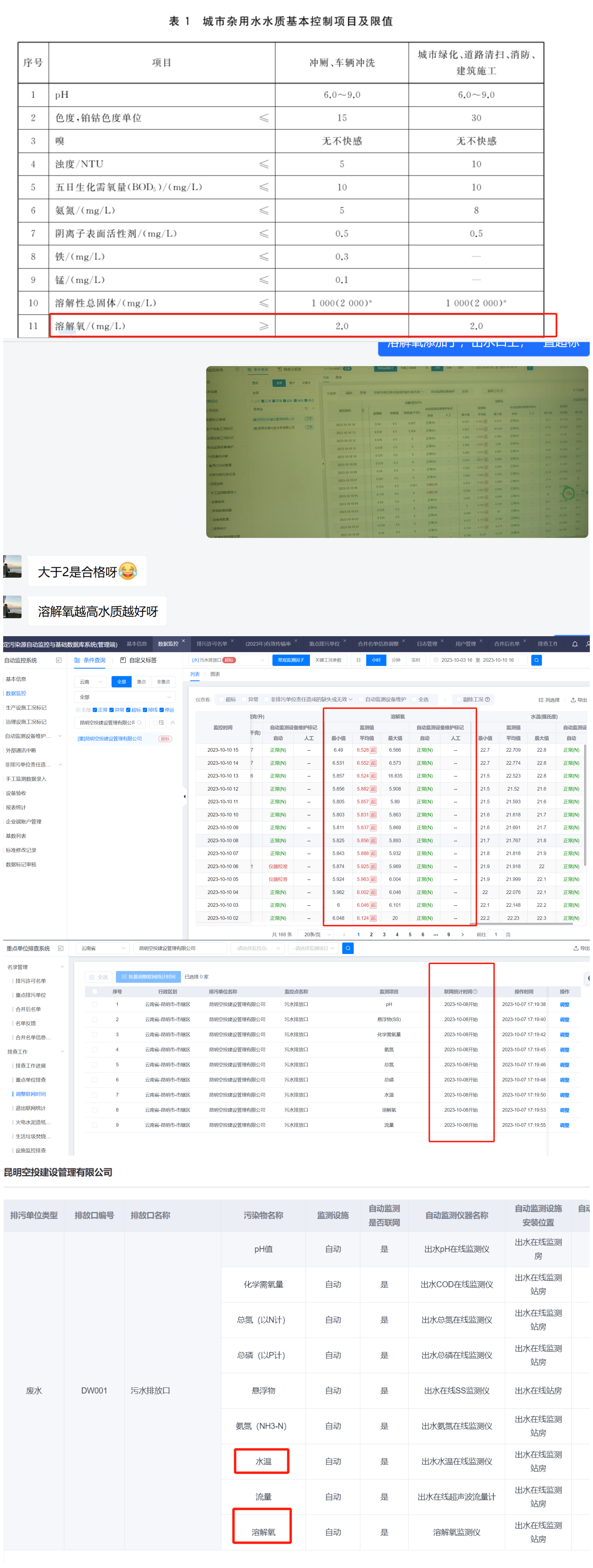Screen dimensions: 593x1568
Task: Close the 用户管理 tab
Action: (481, 641)
